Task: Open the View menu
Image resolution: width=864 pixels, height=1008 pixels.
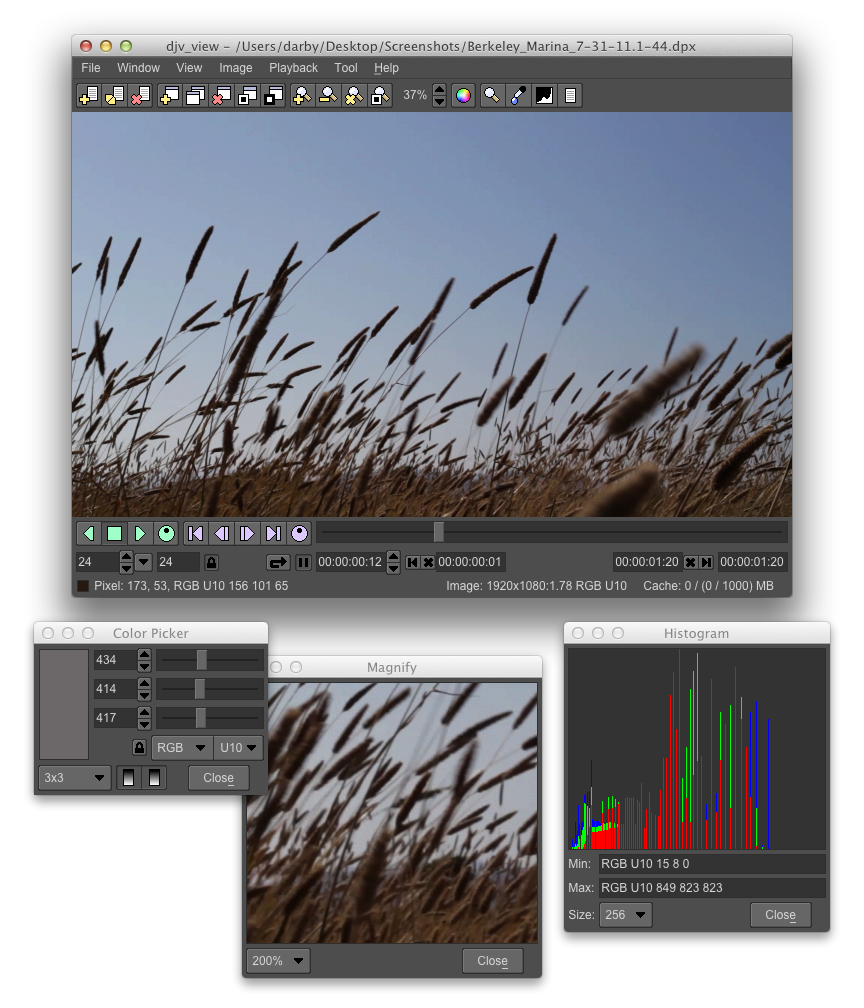Action: [189, 68]
